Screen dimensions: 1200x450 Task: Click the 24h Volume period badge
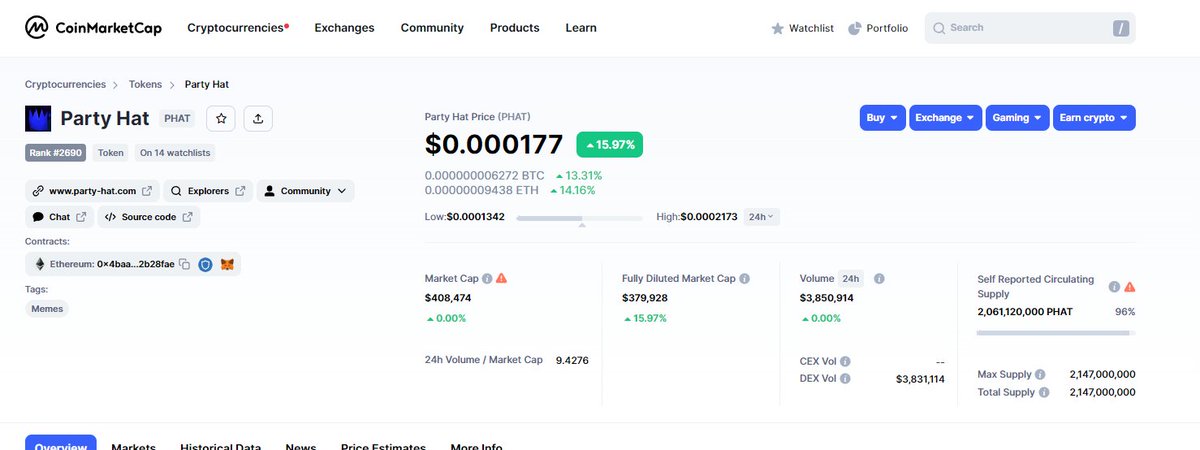point(851,279)
